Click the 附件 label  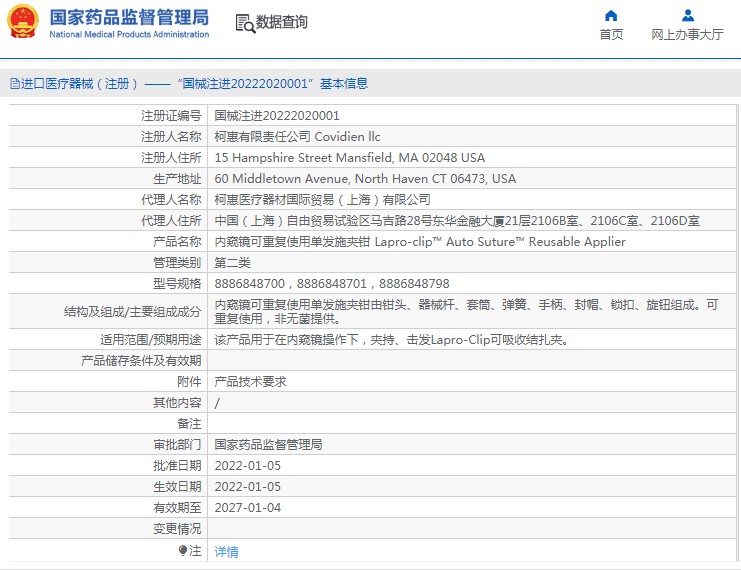point(189,381)
